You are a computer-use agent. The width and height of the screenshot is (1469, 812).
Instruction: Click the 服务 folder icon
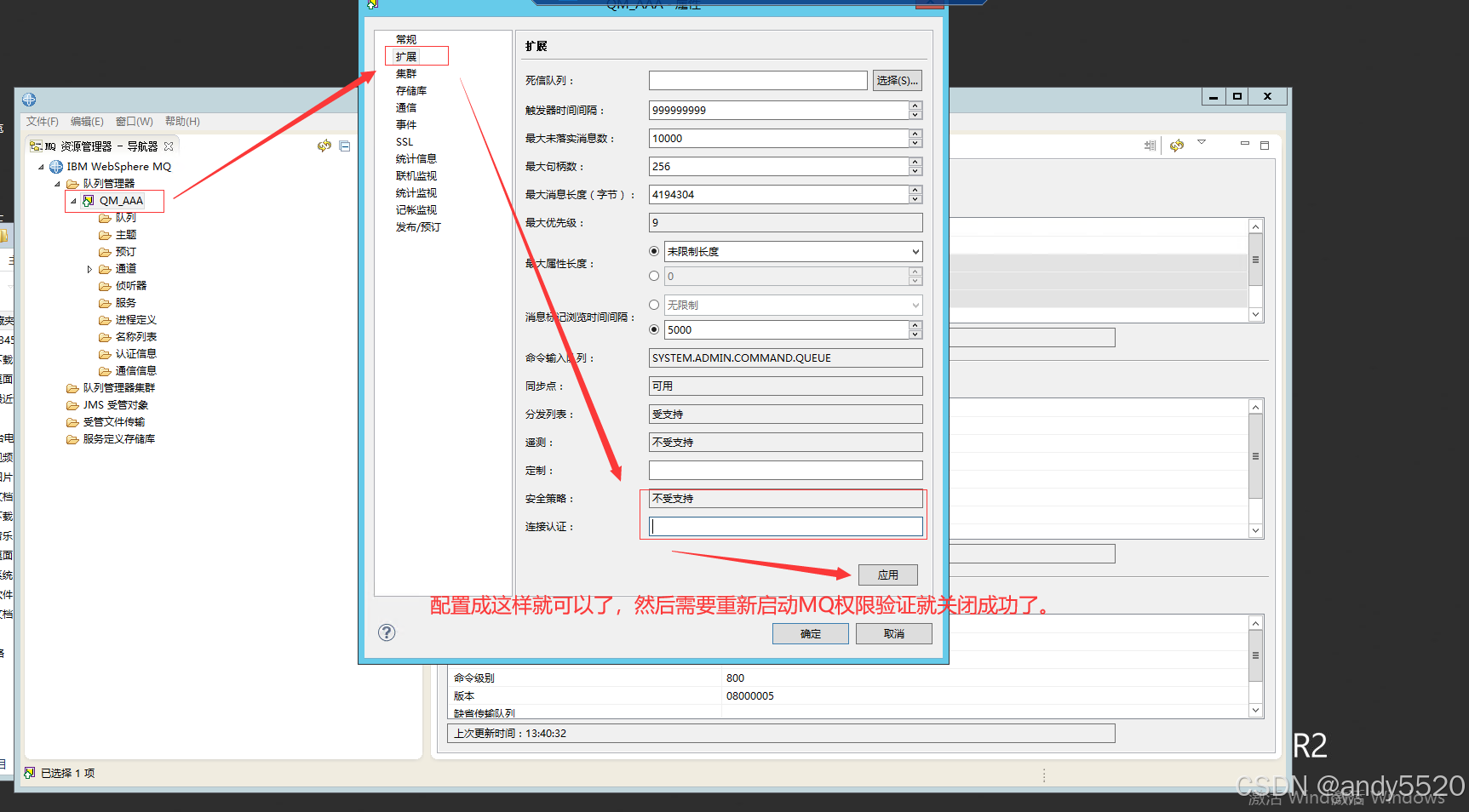coord(105,303)
